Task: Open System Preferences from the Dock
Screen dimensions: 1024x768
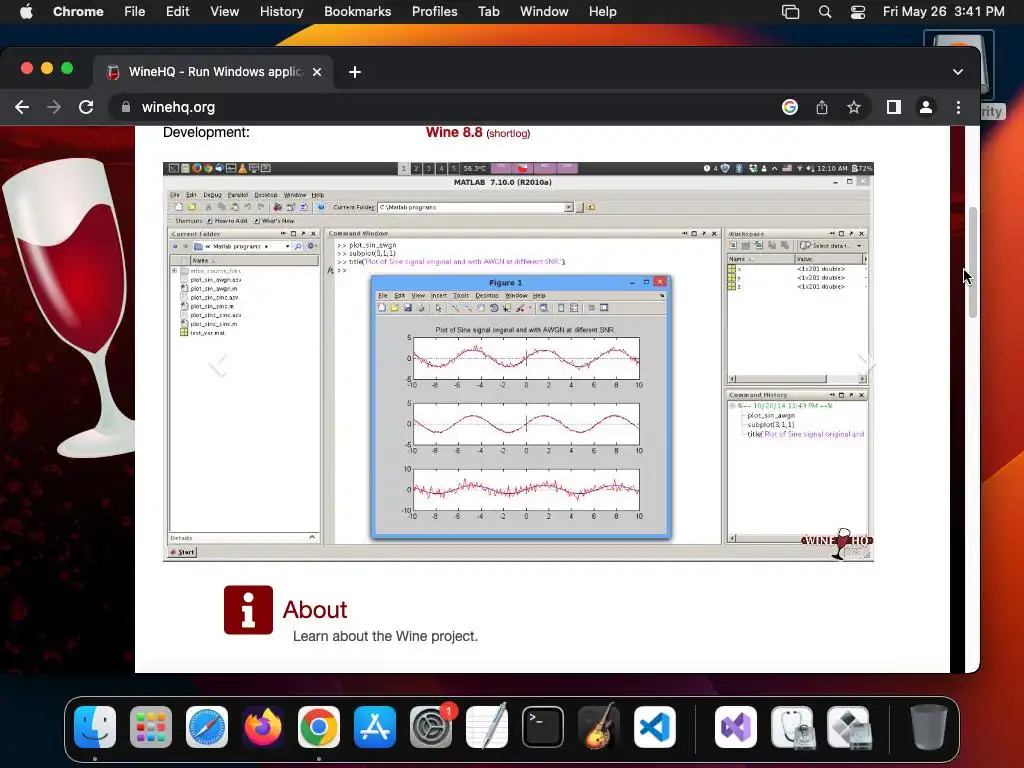Action: [431, 727]
